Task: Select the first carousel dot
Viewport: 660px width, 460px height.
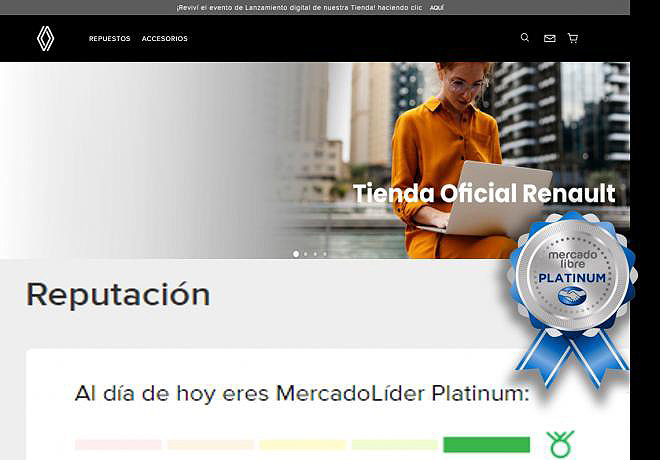Action: pyautogui.click(x=296, y=254)
